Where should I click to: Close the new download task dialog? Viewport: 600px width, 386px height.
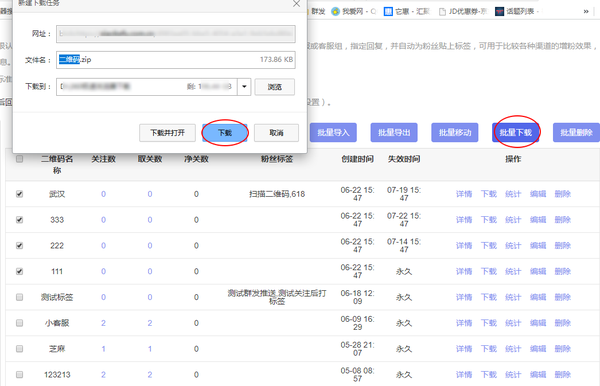coord(296,3)
